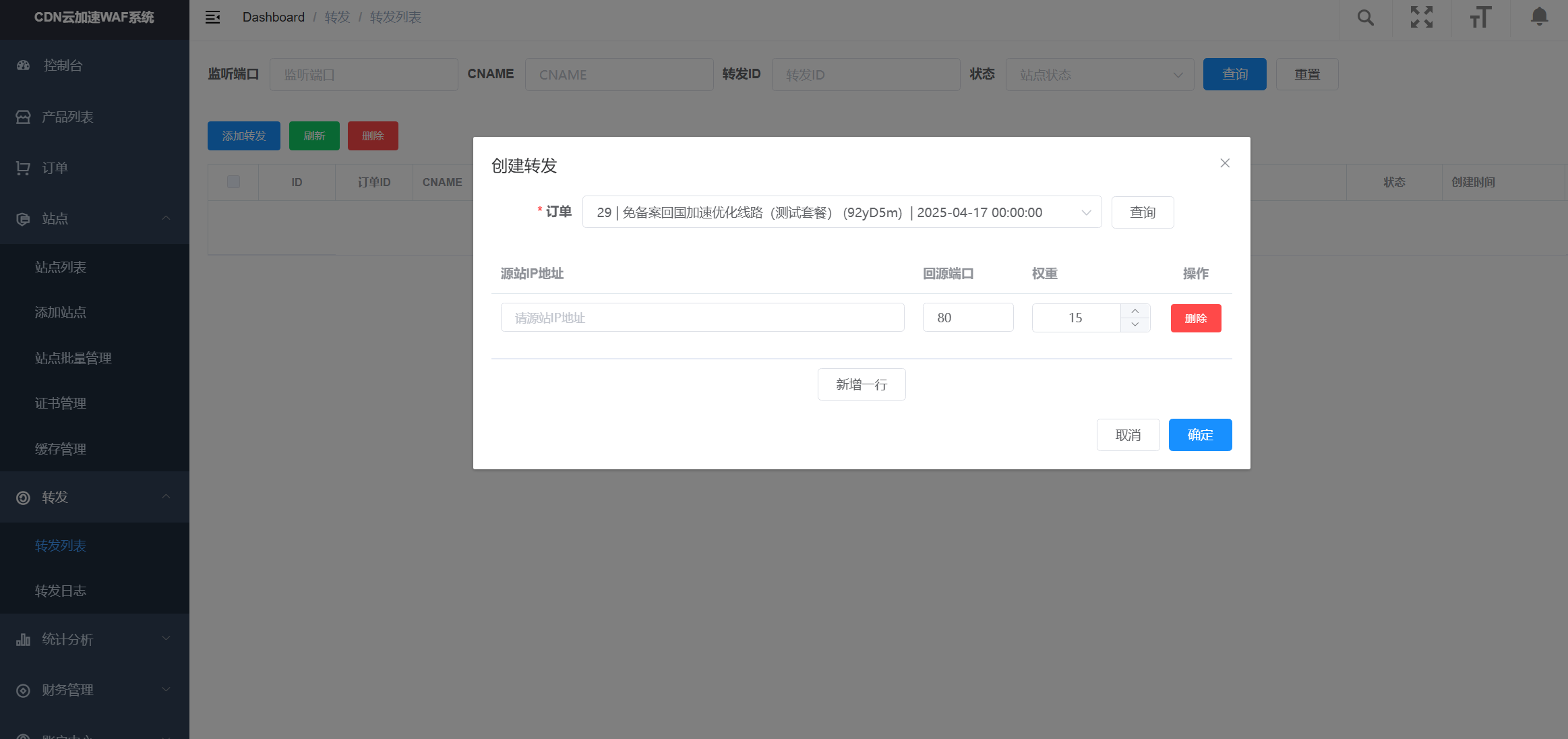Screen dimensions: 1568x739
Task: Toggle fullscreen with the expand arrows icon
Action: click(x=1422, y=18)
